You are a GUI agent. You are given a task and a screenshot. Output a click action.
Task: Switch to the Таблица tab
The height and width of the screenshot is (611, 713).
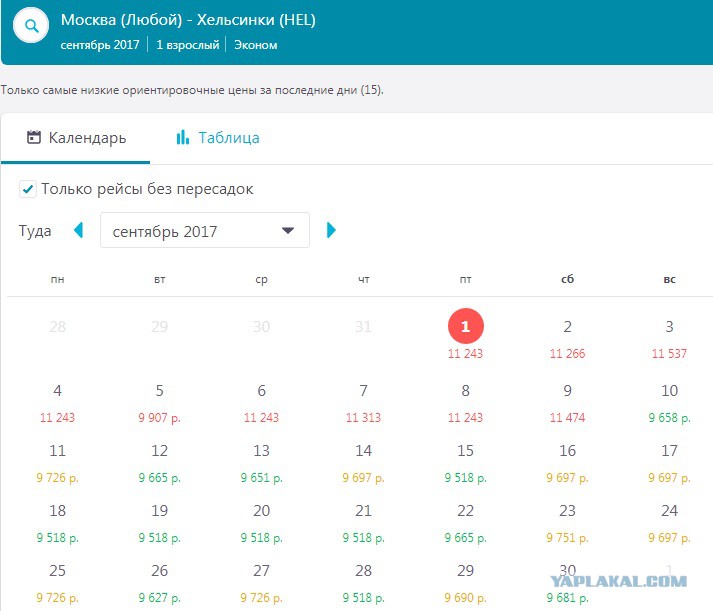point(218,138)
